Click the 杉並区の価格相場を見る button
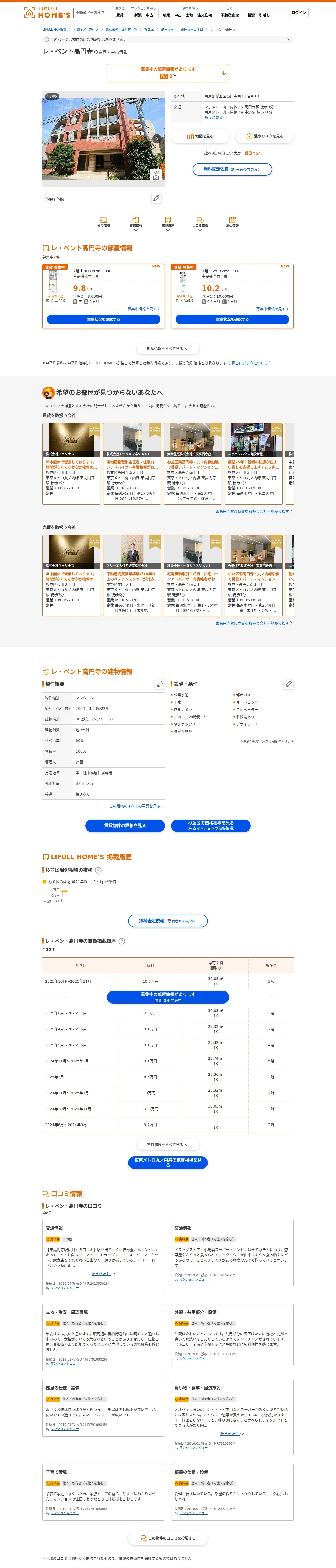 [210, 825]
